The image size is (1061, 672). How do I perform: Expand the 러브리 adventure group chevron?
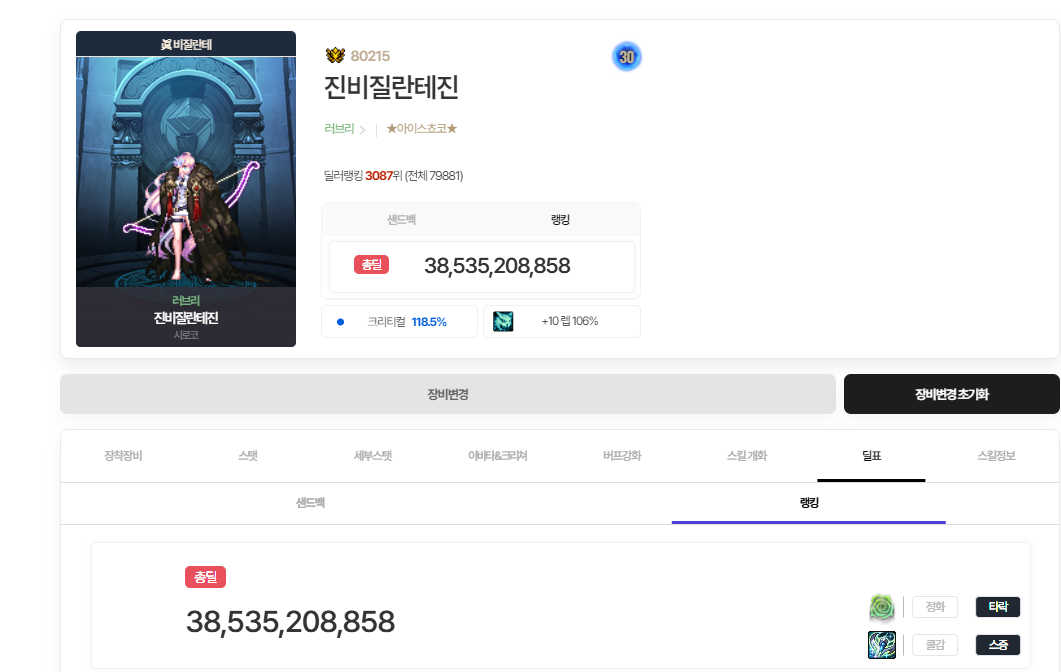[362, 130]
